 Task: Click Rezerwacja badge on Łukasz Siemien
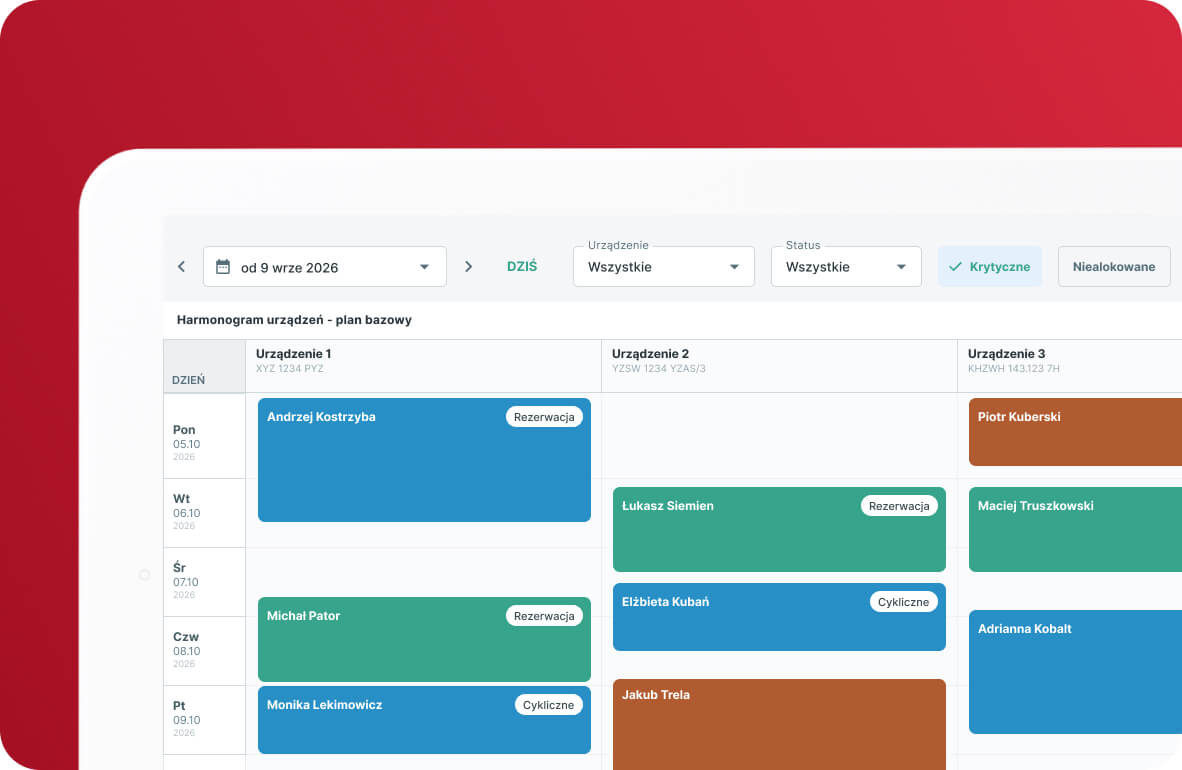899,506
